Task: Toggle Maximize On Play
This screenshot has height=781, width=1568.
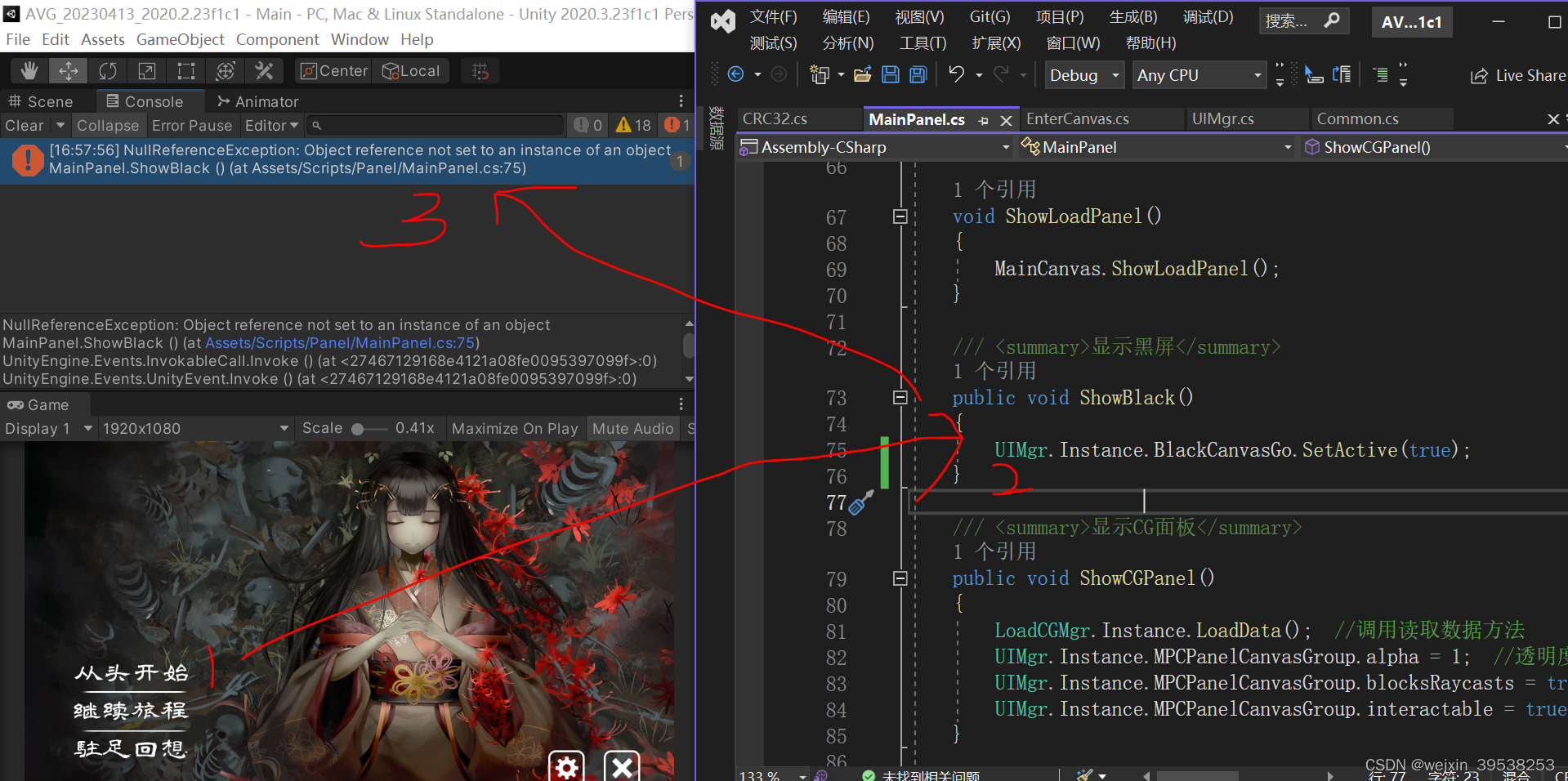Action: [515, 428]
